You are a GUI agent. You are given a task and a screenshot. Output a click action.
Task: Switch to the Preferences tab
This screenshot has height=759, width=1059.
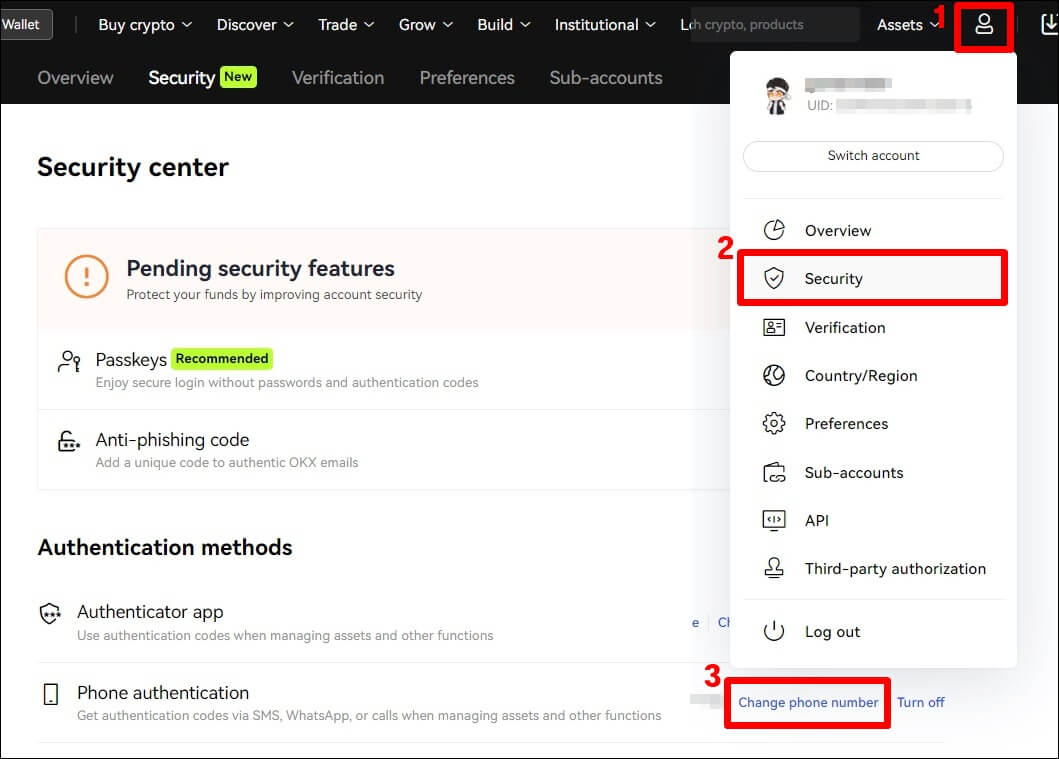[x=467, y=78]
